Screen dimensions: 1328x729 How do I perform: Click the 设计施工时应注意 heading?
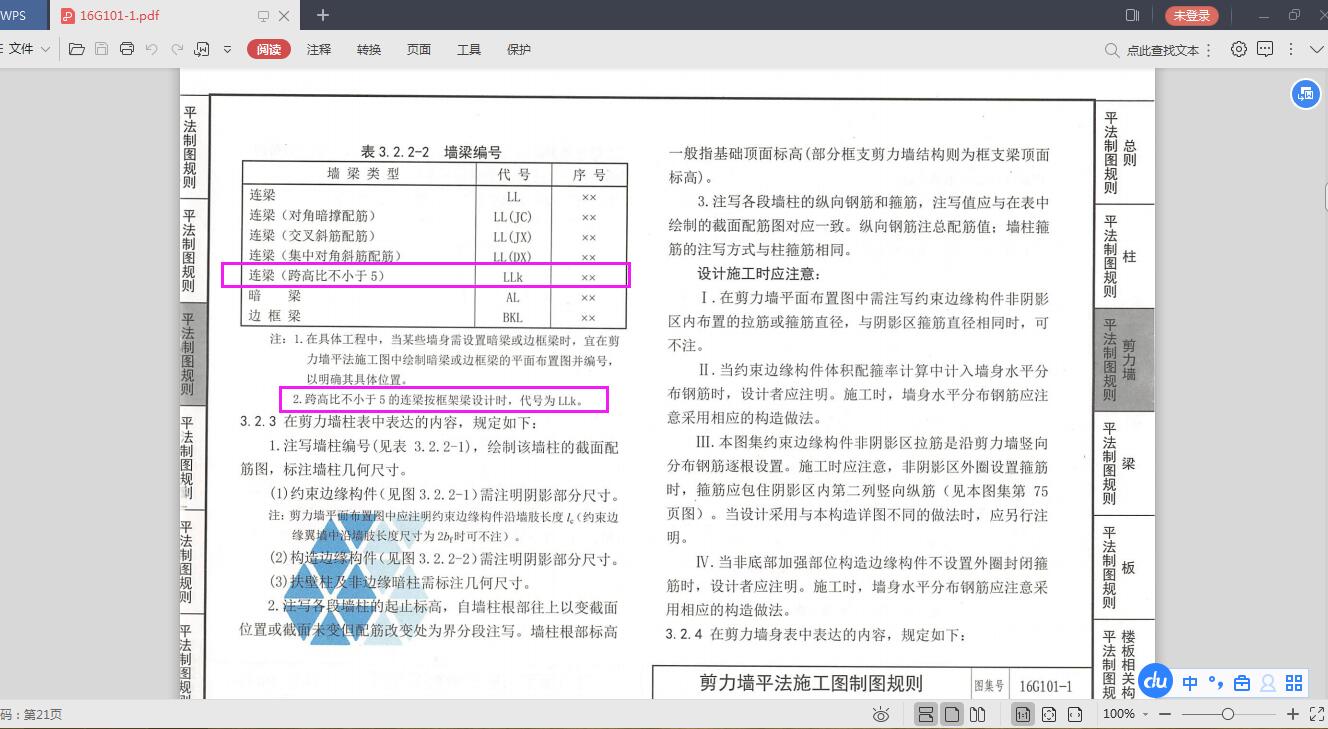[759, 273]
